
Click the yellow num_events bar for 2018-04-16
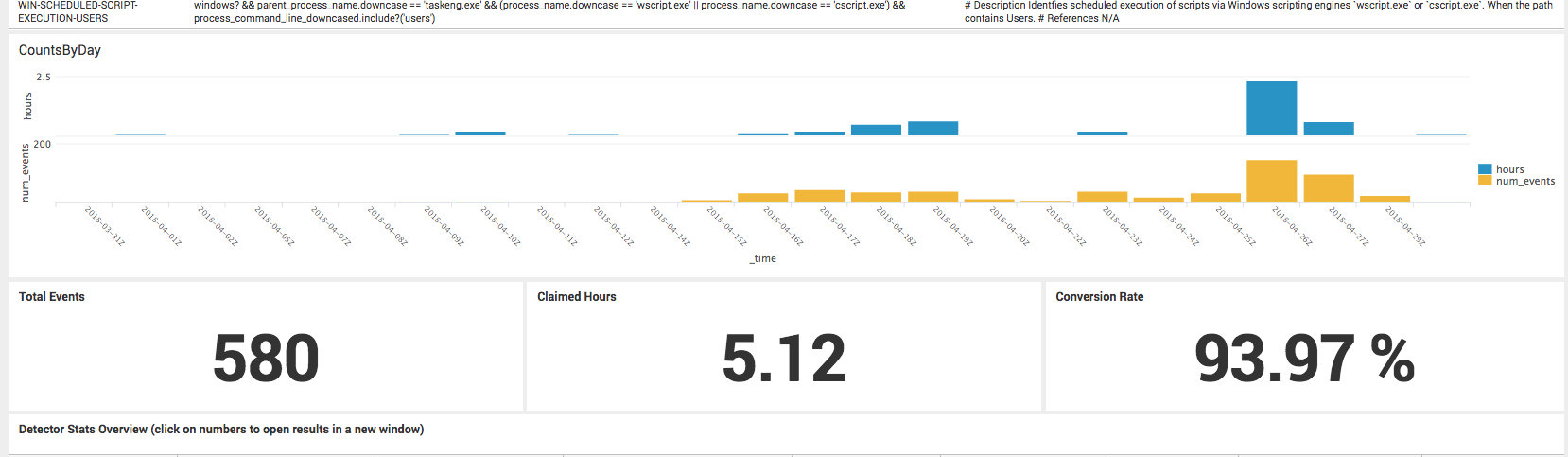762,198
